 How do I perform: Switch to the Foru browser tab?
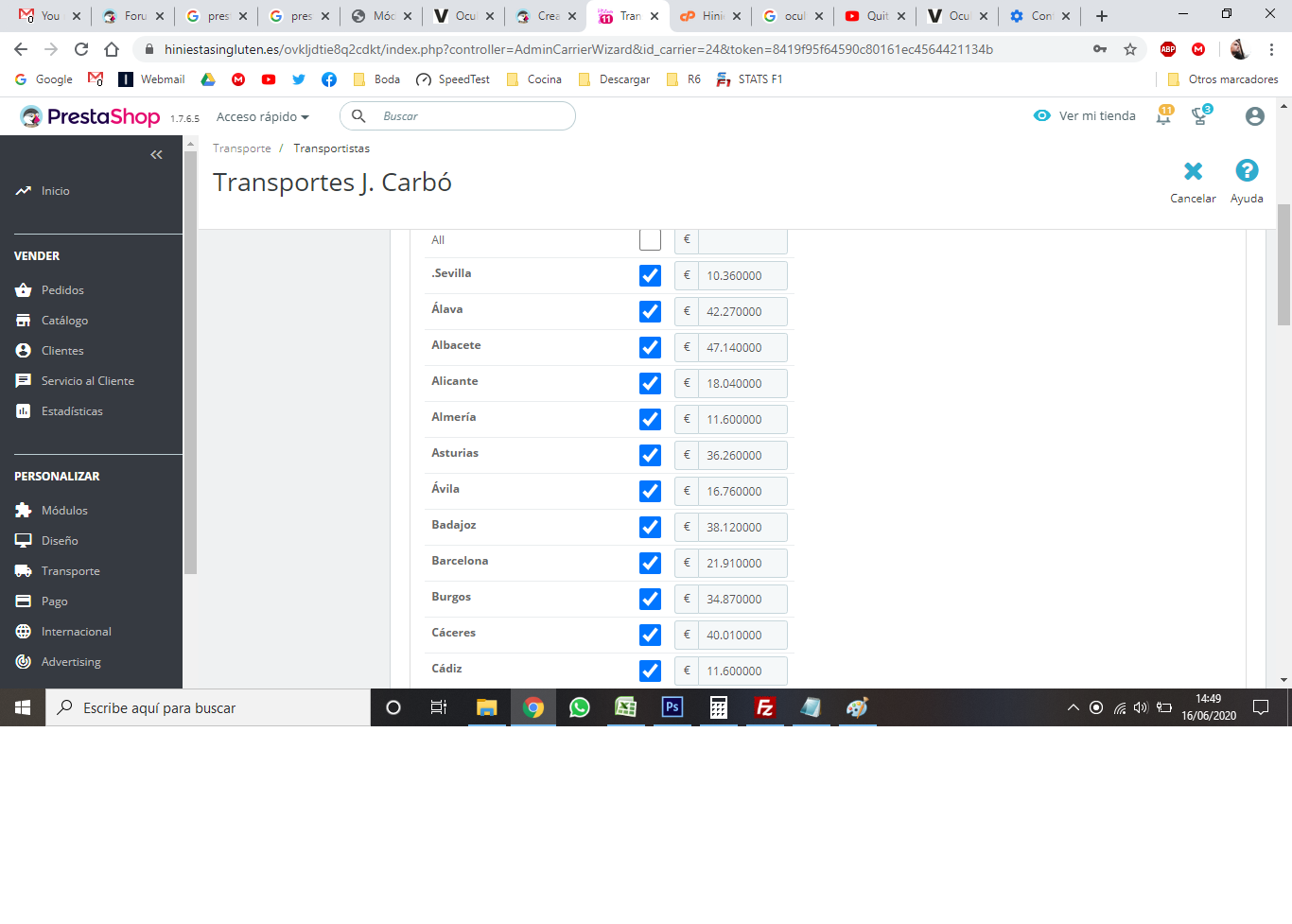(x=132, y=16)
